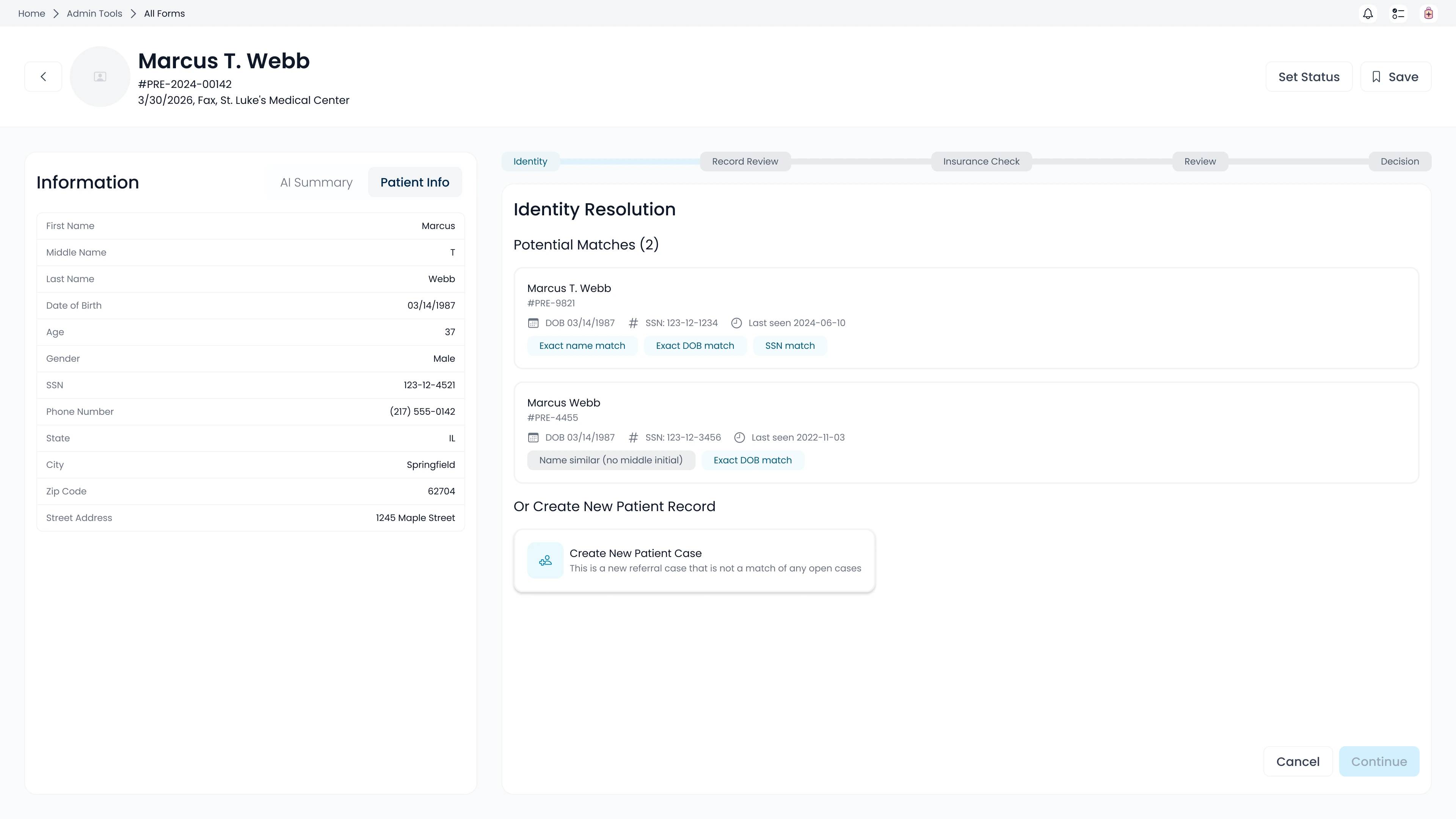
Task: Click the Street Address value 1245 Maple Street
Action: [x=416, y=518]
